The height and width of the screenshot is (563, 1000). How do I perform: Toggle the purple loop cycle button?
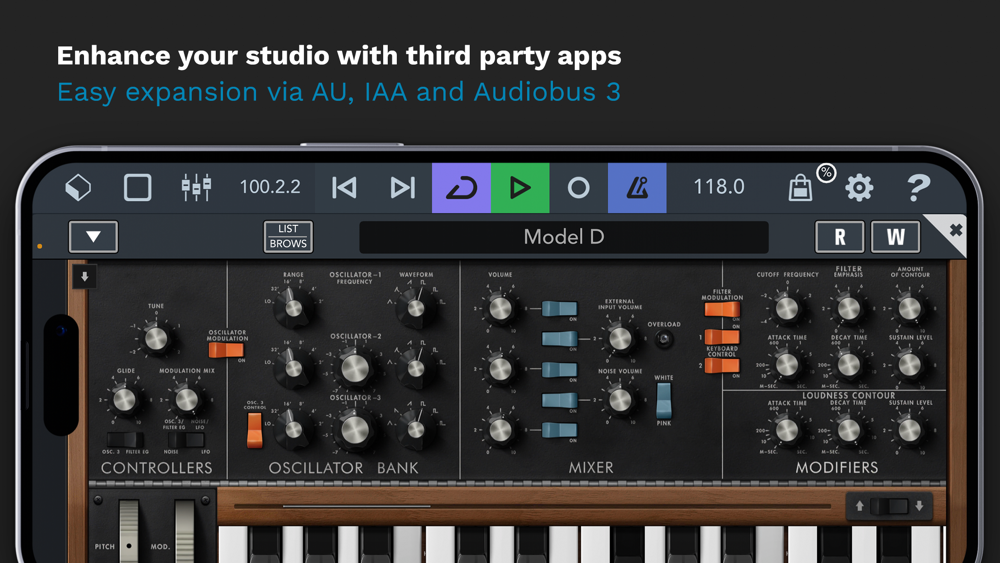461,188
